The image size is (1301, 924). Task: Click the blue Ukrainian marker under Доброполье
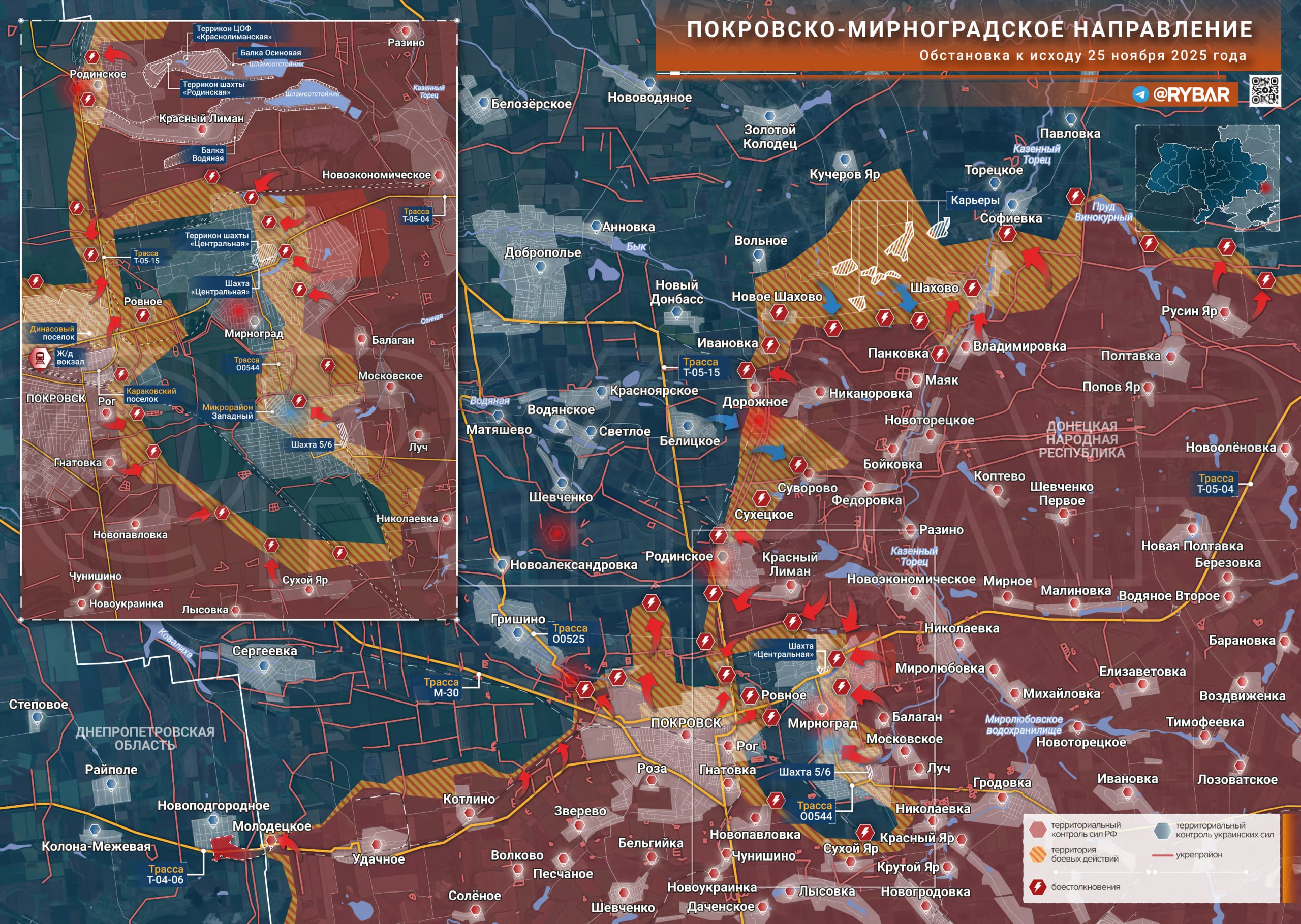point(541,266)
